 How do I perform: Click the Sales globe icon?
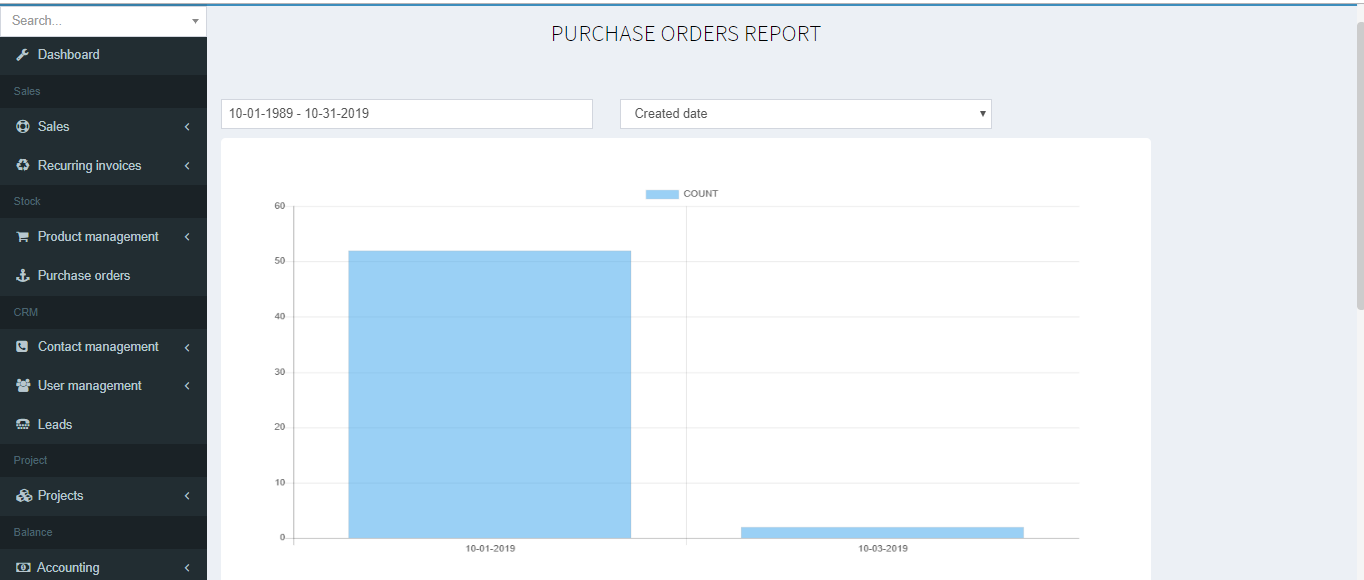(x=23, y=127)
